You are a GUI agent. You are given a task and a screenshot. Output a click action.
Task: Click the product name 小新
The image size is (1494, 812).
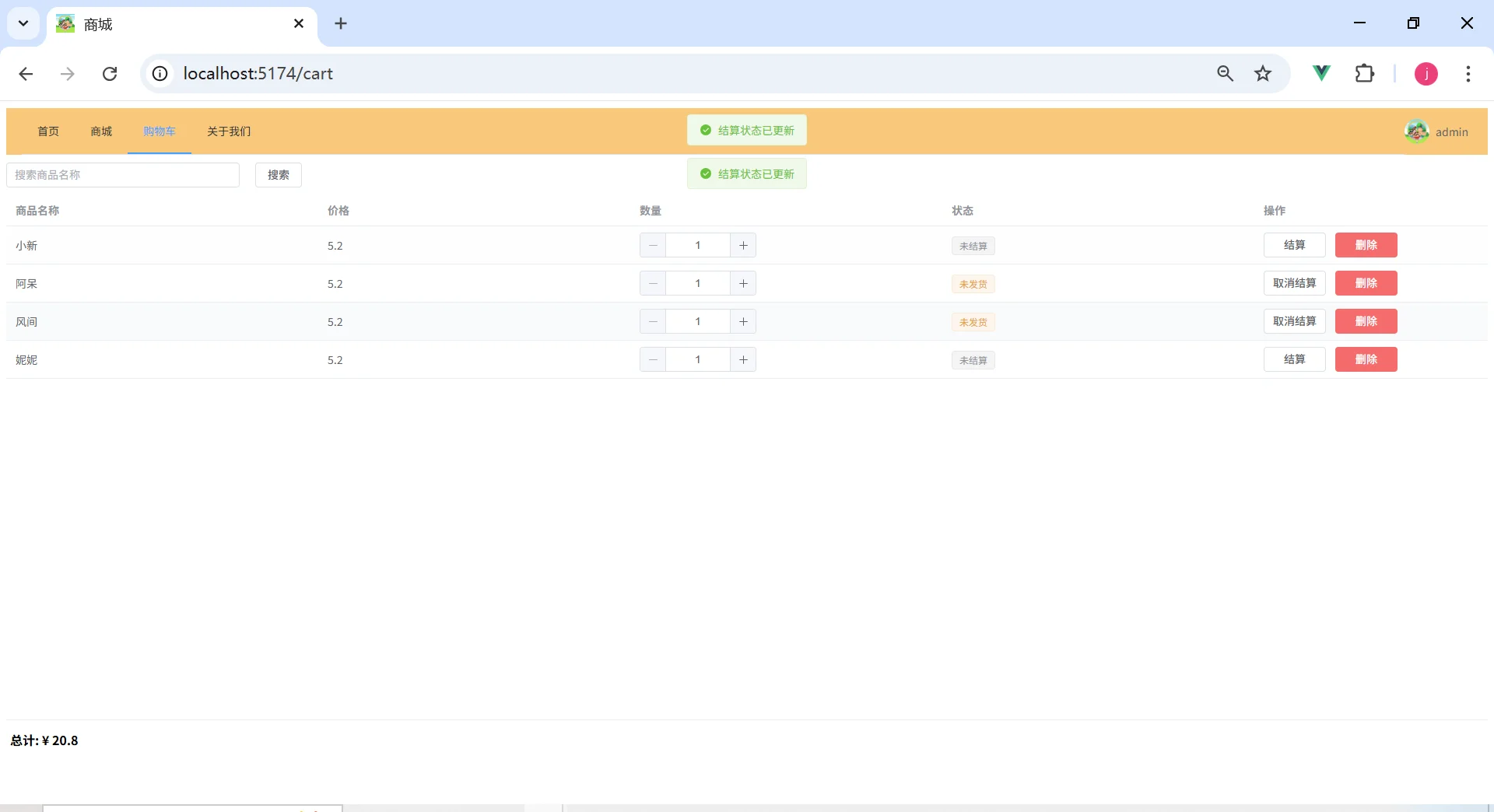click(x=26, y=246)
